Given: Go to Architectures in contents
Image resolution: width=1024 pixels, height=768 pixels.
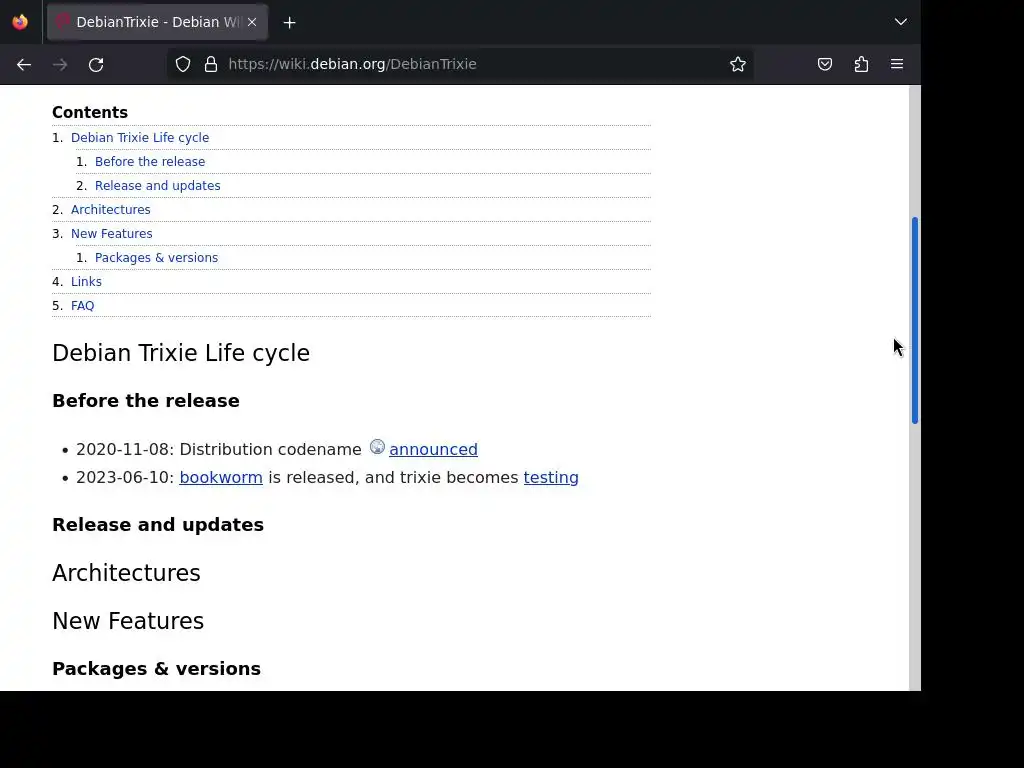Looking at the screenshot, I should pyautogui.click(x=110, y=210).
